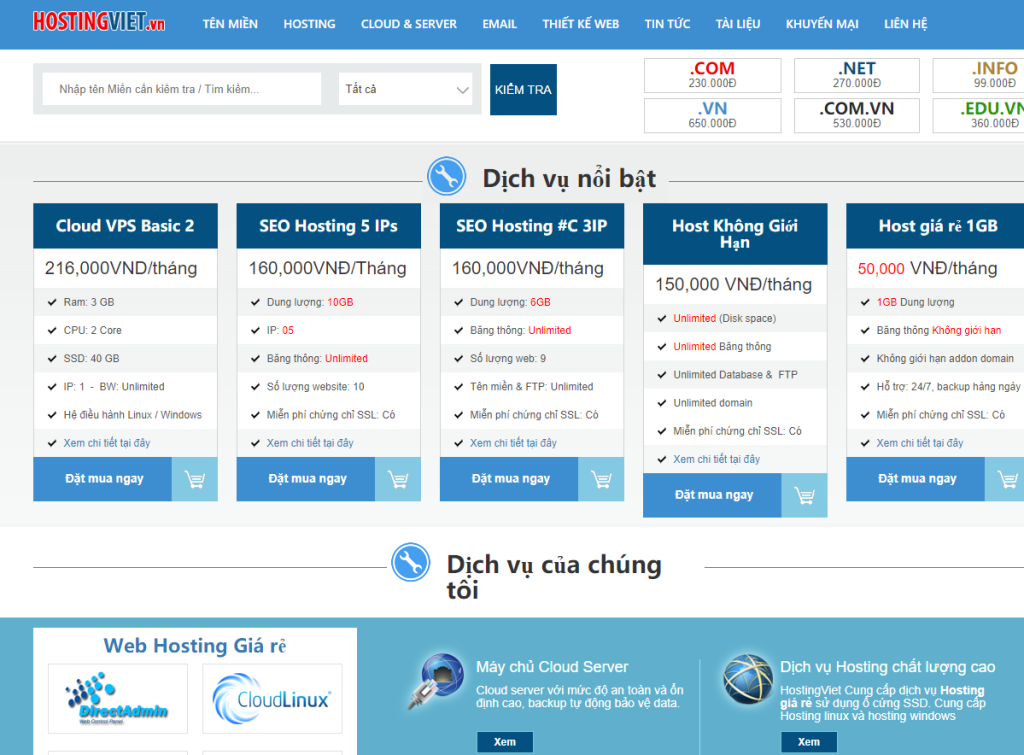Select the .NET 270.000Đ domain box
1024x755 pixels.
click(x=857, y=75)
